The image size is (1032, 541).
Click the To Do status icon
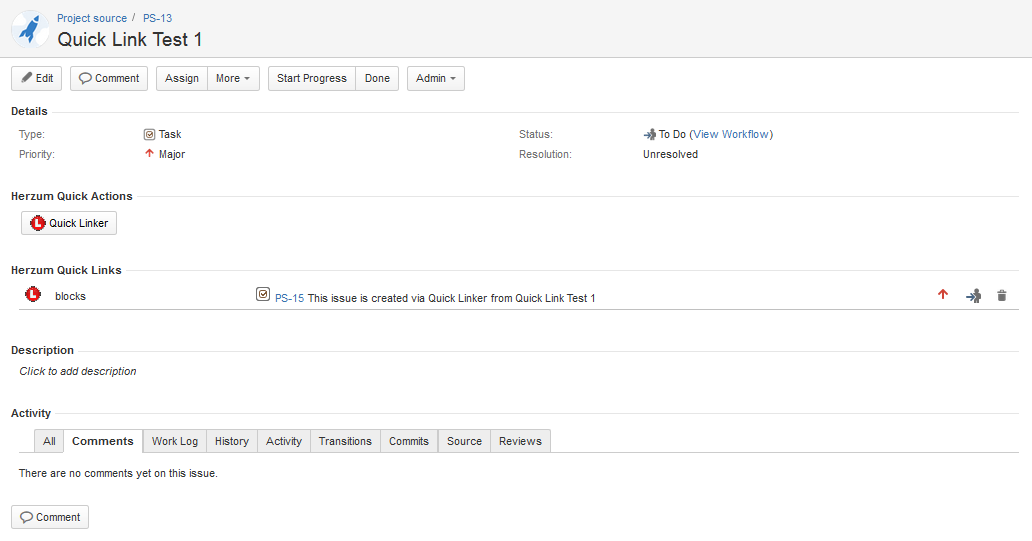tap(650, 134)
